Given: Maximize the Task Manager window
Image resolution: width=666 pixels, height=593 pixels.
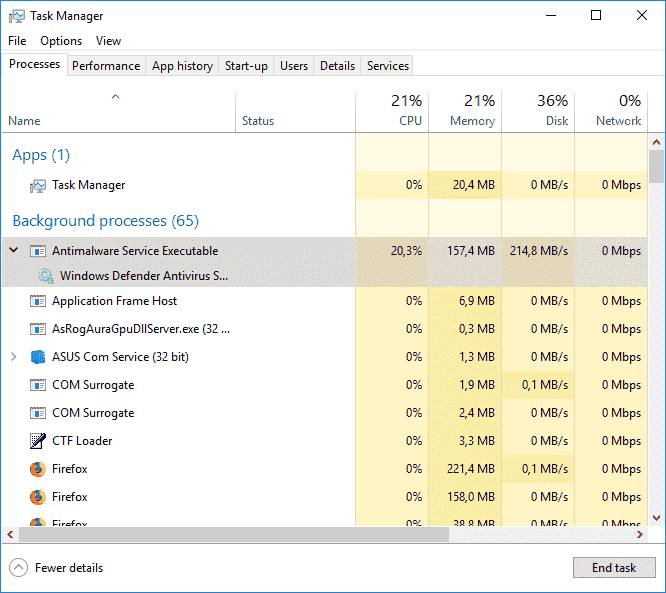Looking at the screenshot, I should point(596,16).
